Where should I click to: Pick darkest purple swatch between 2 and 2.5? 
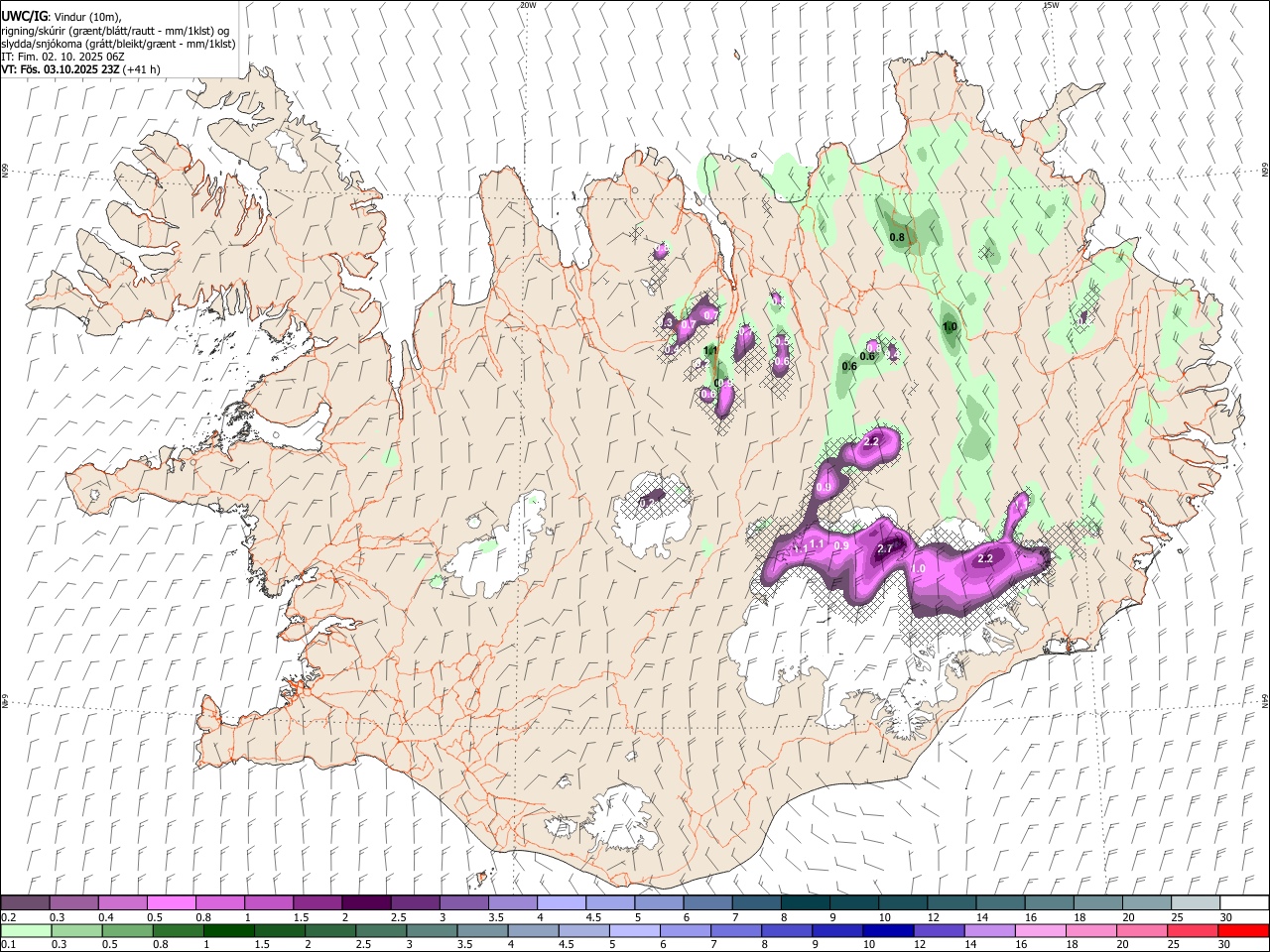[366, 903]
